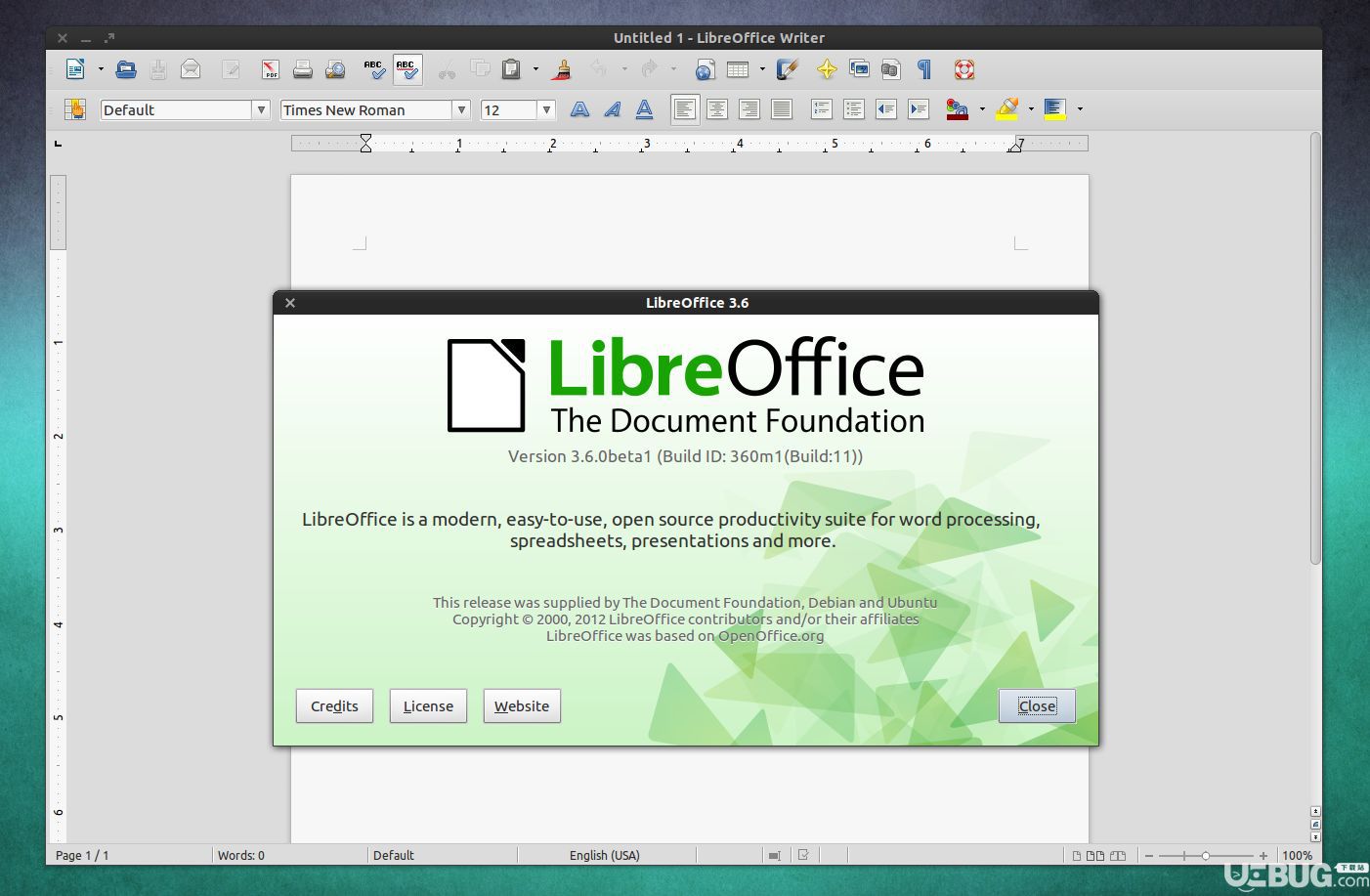Enable Align Right paragraph alignment
The height and width of the screenshot is (896, 1370).
(749, 109)
